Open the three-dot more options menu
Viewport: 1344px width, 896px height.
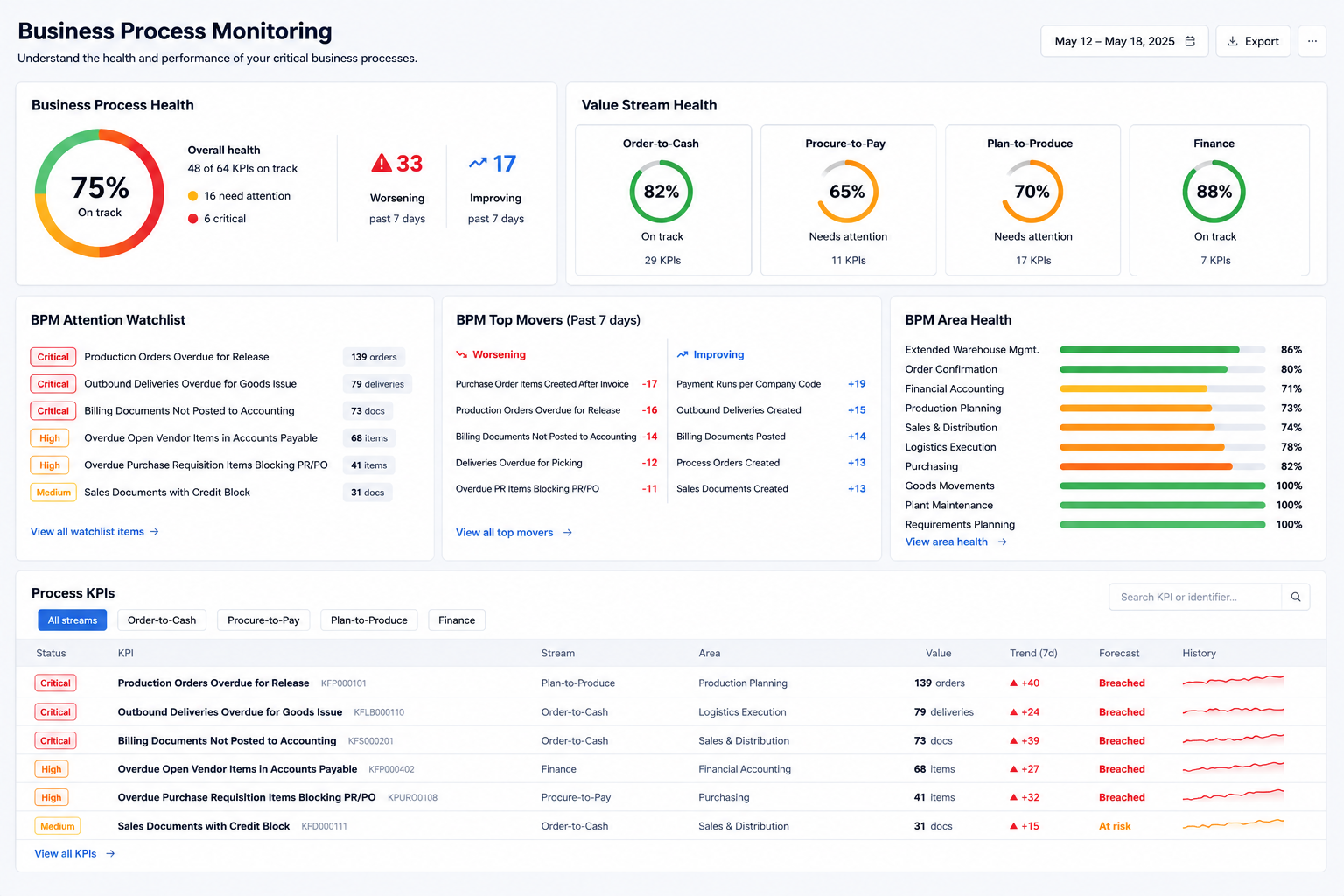(1312, 41)
